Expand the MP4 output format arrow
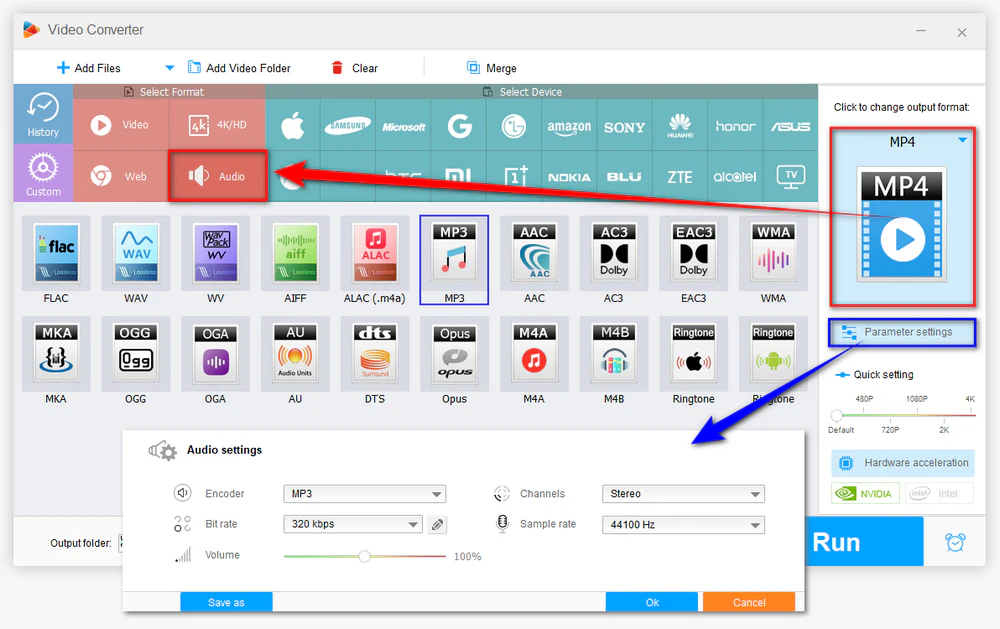This screenshot has width=1000, height=629. tap(962, 140)
